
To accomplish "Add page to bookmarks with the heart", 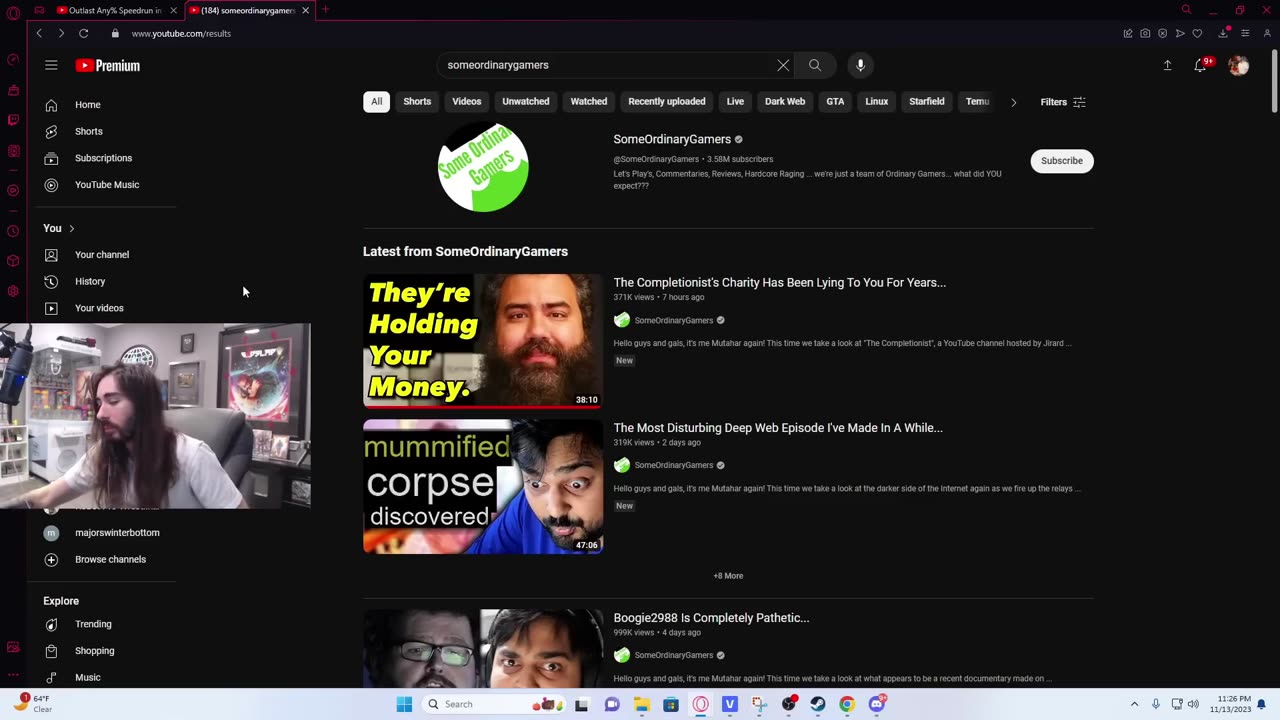I will 1197,33.
